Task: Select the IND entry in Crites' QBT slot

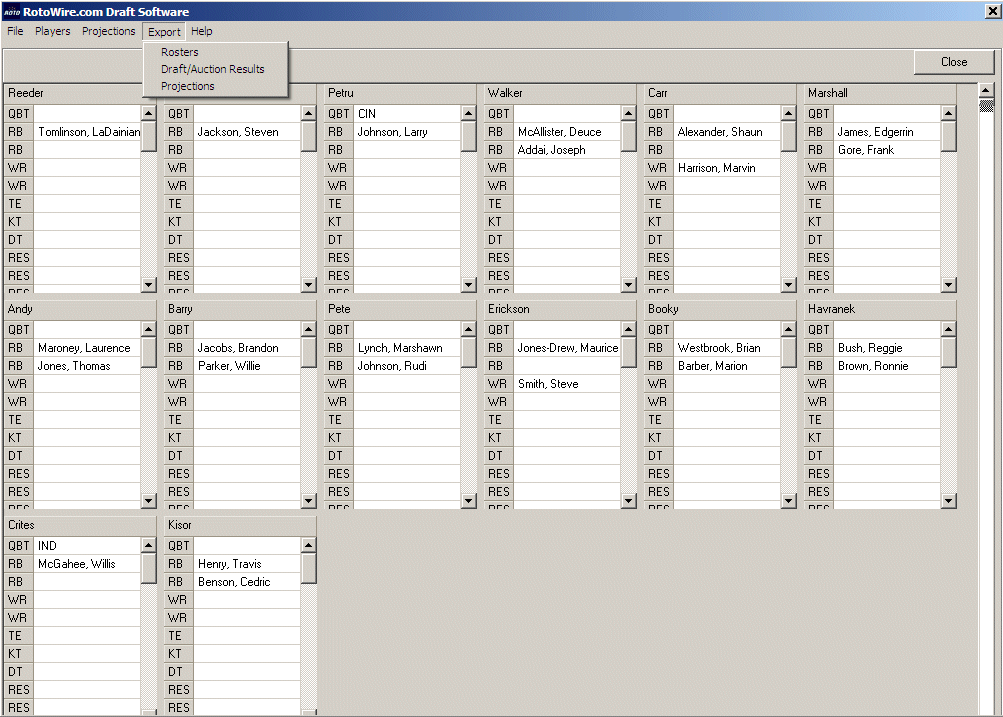Action: [x=87, y=546]
